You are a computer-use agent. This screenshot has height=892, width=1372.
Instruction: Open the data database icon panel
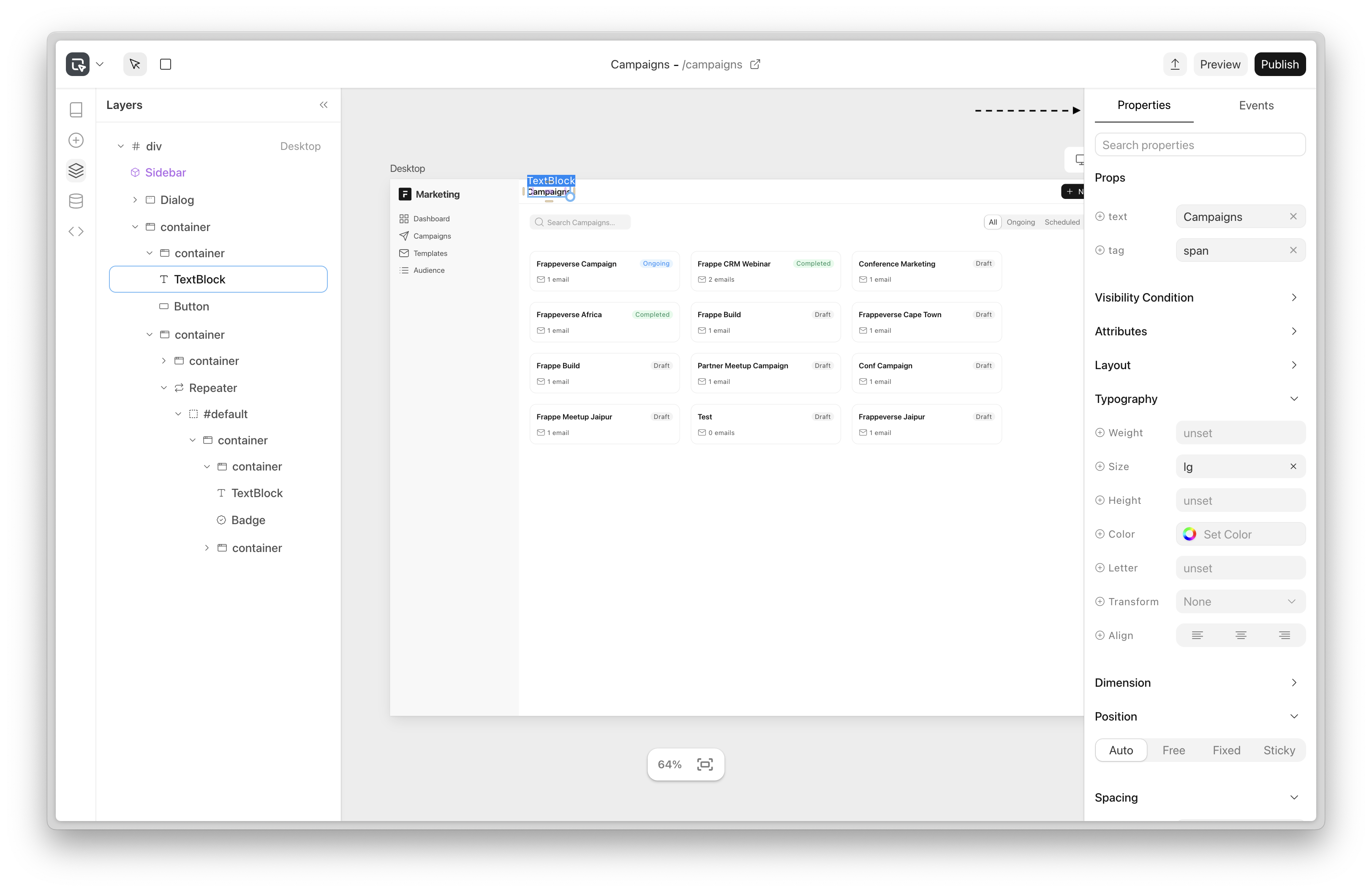[76, 201]
